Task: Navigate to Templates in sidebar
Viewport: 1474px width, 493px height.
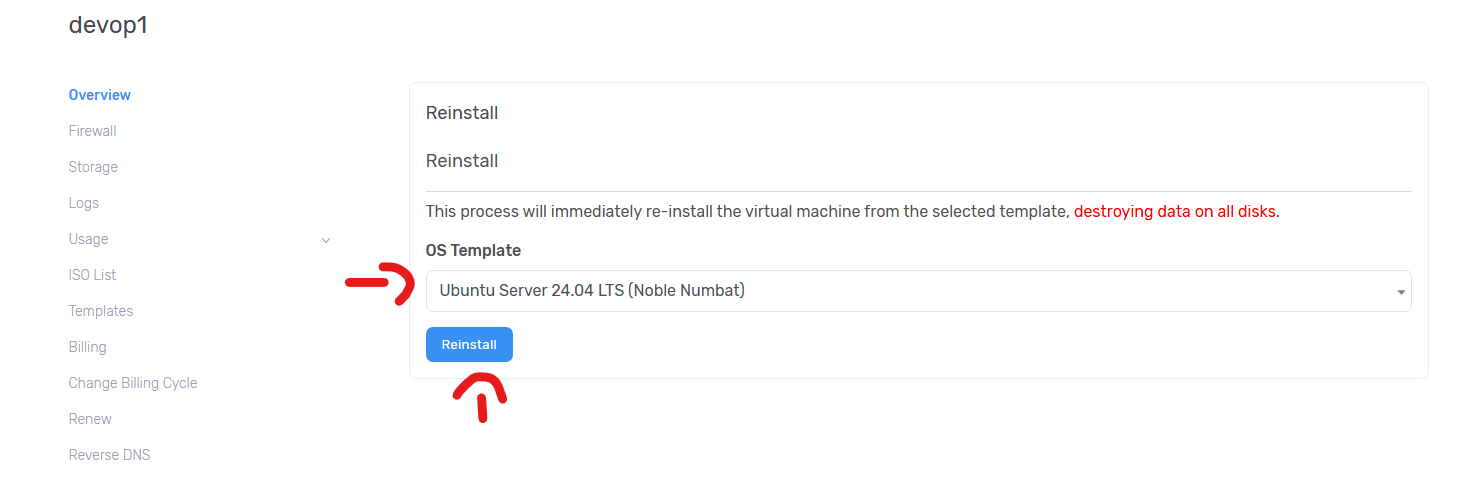Action: [x=100, y=311]
